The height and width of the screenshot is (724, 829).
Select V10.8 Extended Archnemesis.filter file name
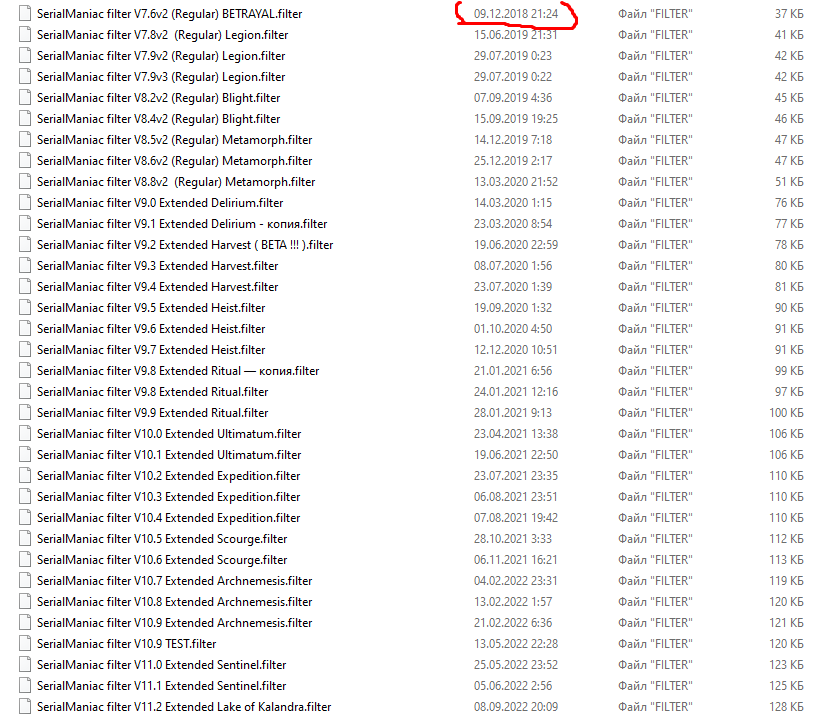click(x=174, y=602)
